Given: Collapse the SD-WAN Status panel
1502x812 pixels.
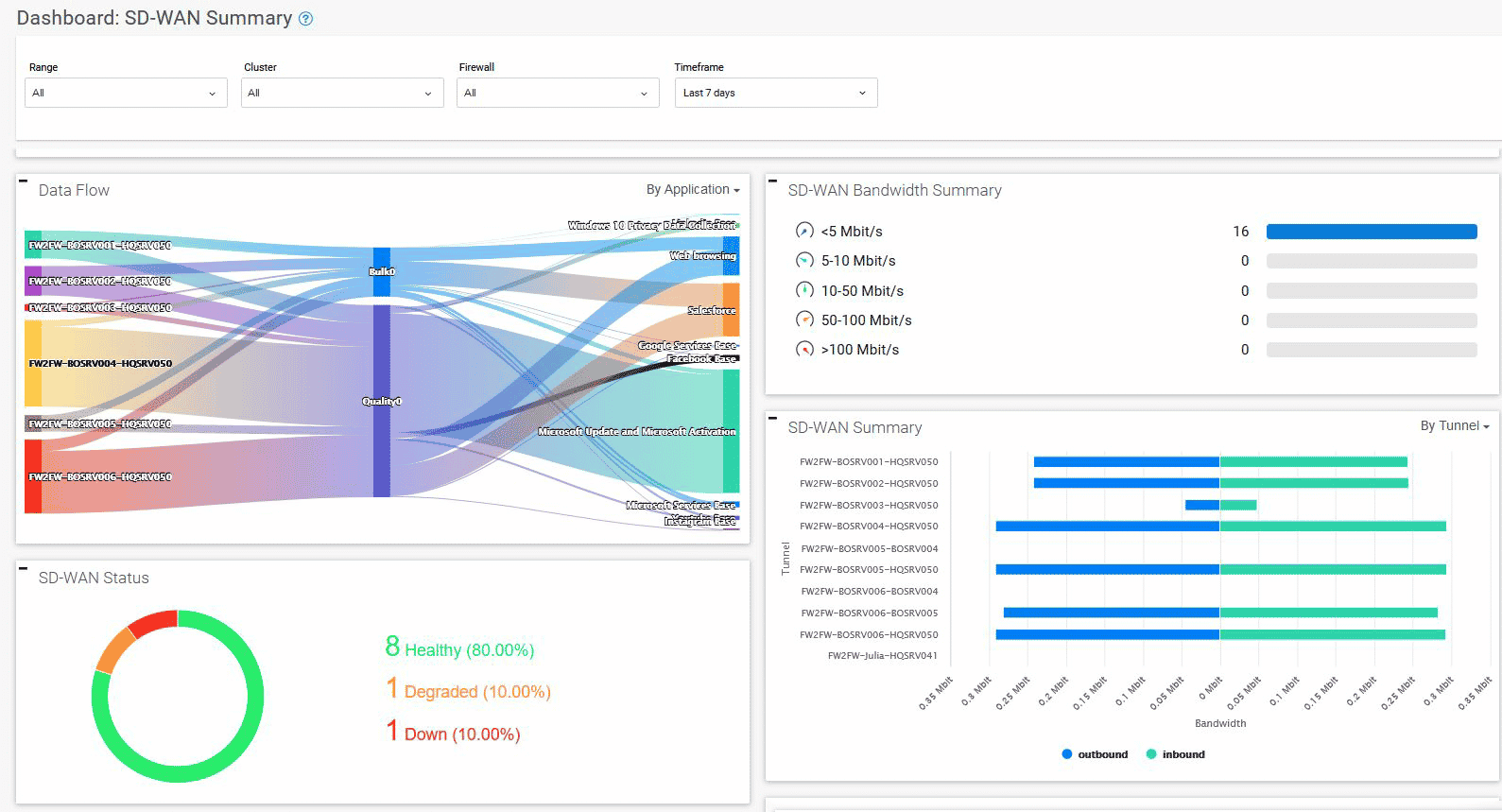Looking at the screenshot, I should tap(24, 568).
